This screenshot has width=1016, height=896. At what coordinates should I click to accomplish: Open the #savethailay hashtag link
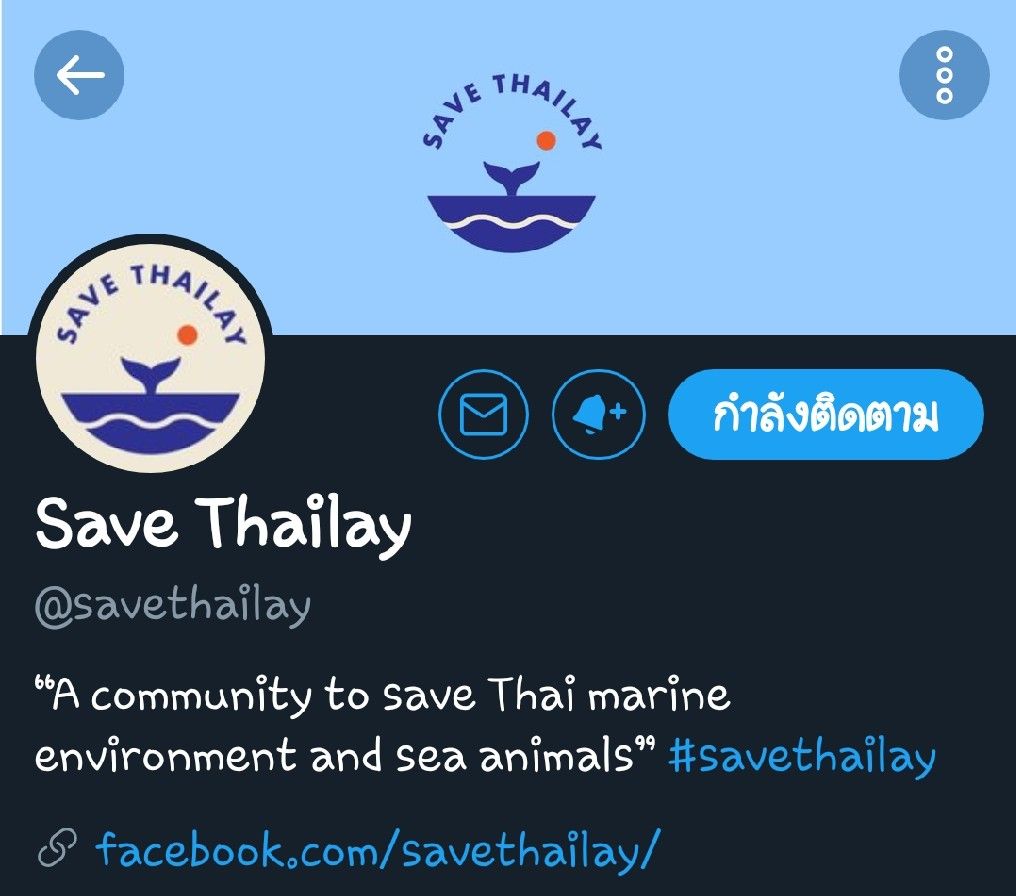pos(802,757)
